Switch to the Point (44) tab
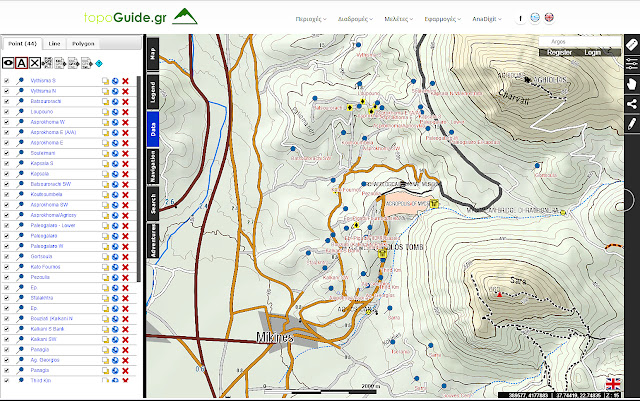This screenshot has height=401, width=640. click(22, 43)
